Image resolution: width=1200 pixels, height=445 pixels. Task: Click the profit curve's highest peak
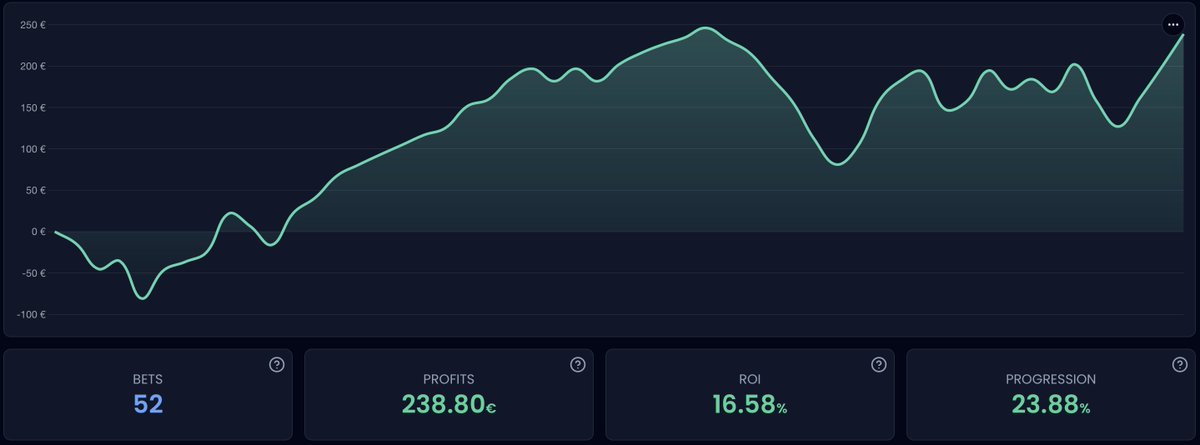(x=705, y=28)
